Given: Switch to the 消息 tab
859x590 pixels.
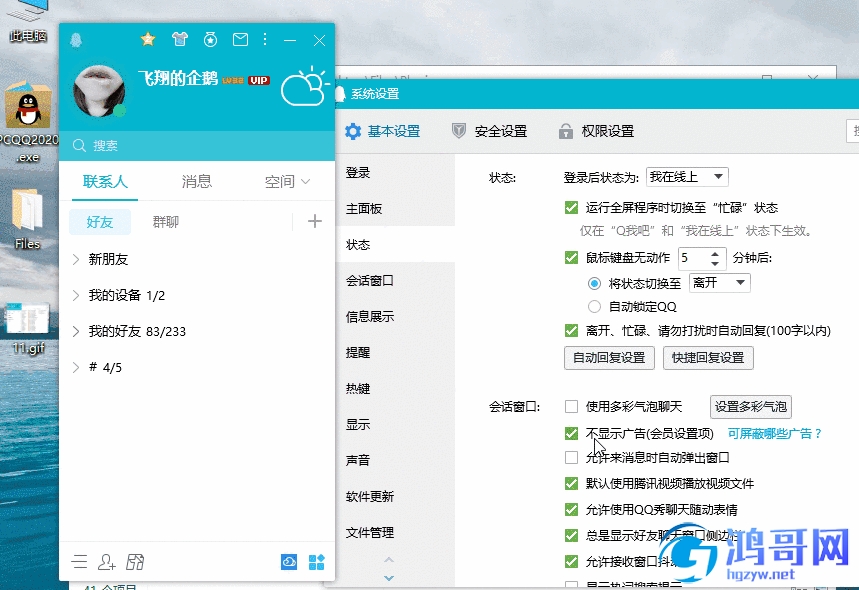Looking at the screenshot, I should pos(197,181).
